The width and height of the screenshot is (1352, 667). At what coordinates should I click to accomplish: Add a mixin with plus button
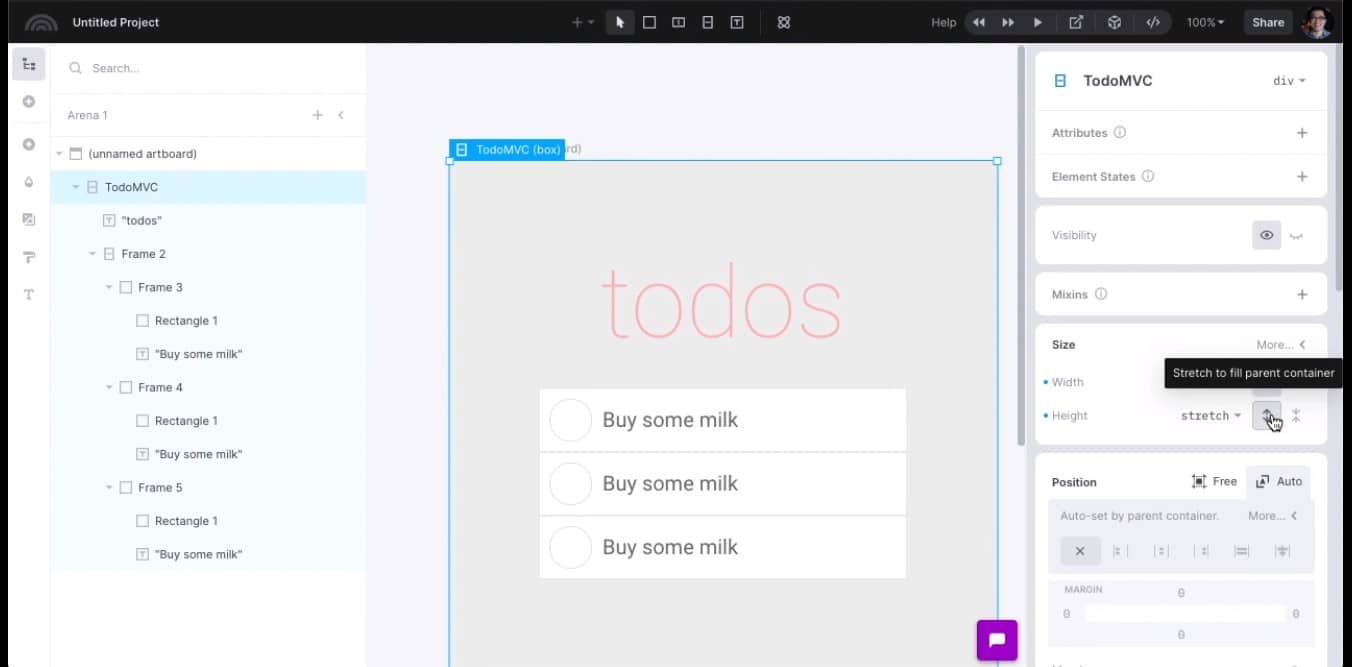(1302, 294)
